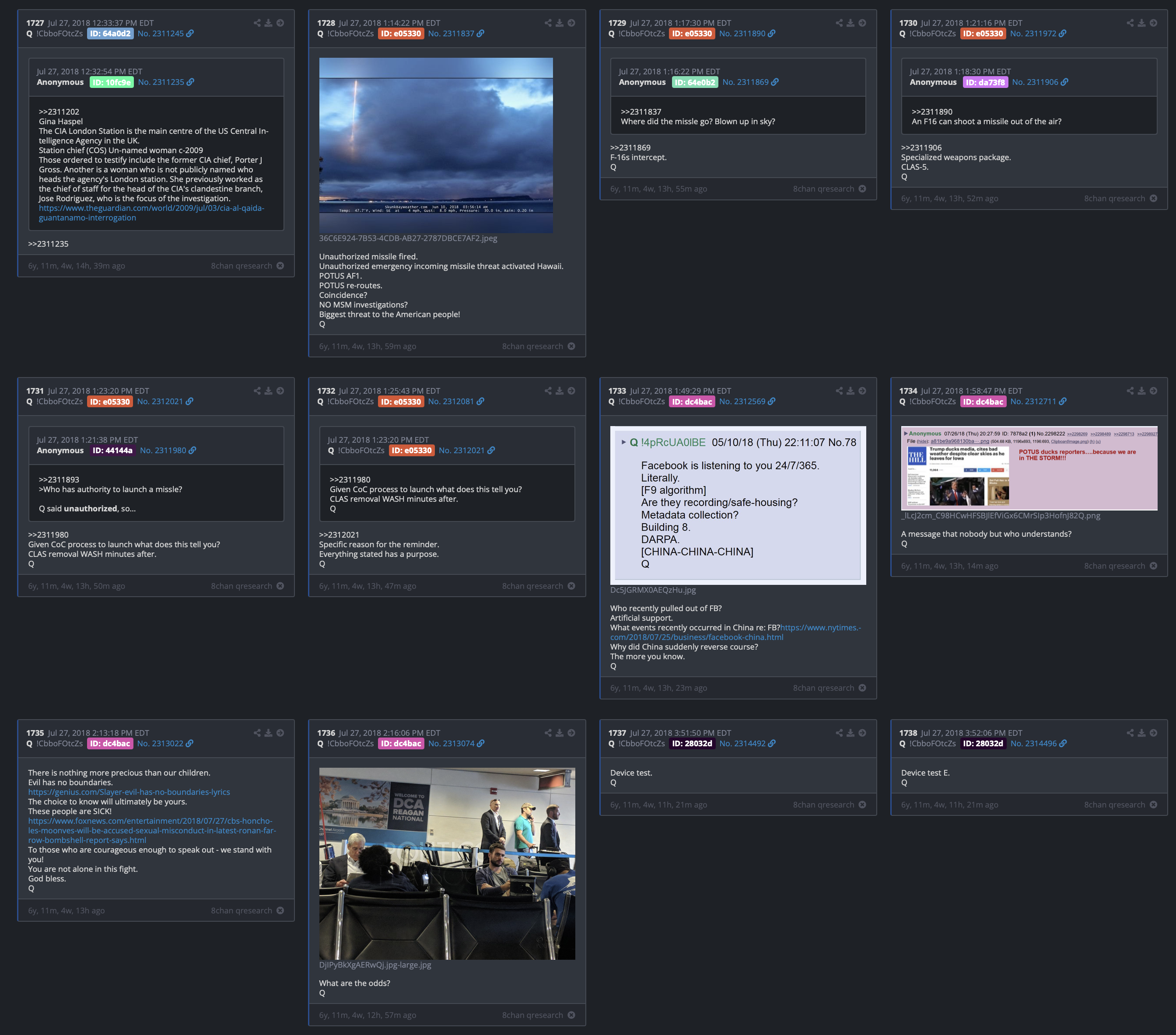Download post 1731 using download icon
The image size is (1176, 1035).
(269, 391)
